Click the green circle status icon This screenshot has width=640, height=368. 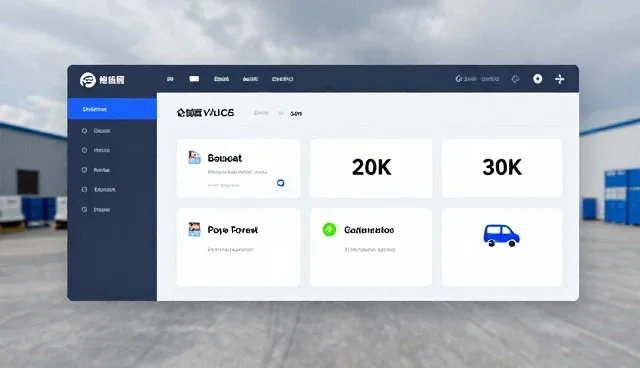coord(329,230)
